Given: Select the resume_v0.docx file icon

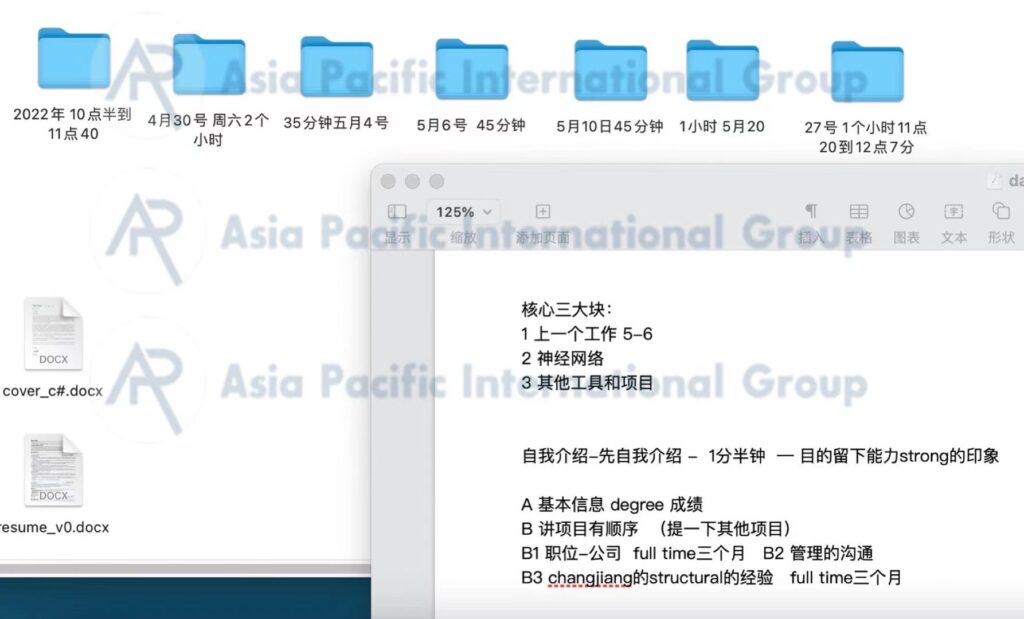Looking at the screenshot, I should click(53, 470).
